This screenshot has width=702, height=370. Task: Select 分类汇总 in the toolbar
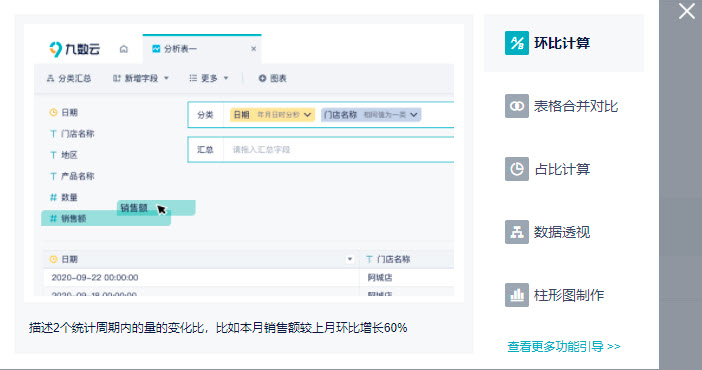pyautogui.click(x=69, y=78)
